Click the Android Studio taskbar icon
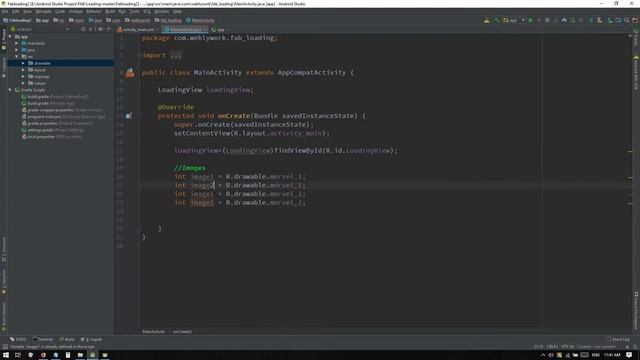 tap(93, 355)
